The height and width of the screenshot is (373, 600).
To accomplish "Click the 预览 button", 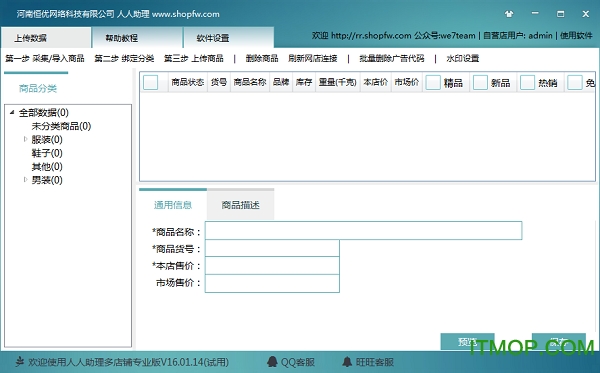I will 468,341.
